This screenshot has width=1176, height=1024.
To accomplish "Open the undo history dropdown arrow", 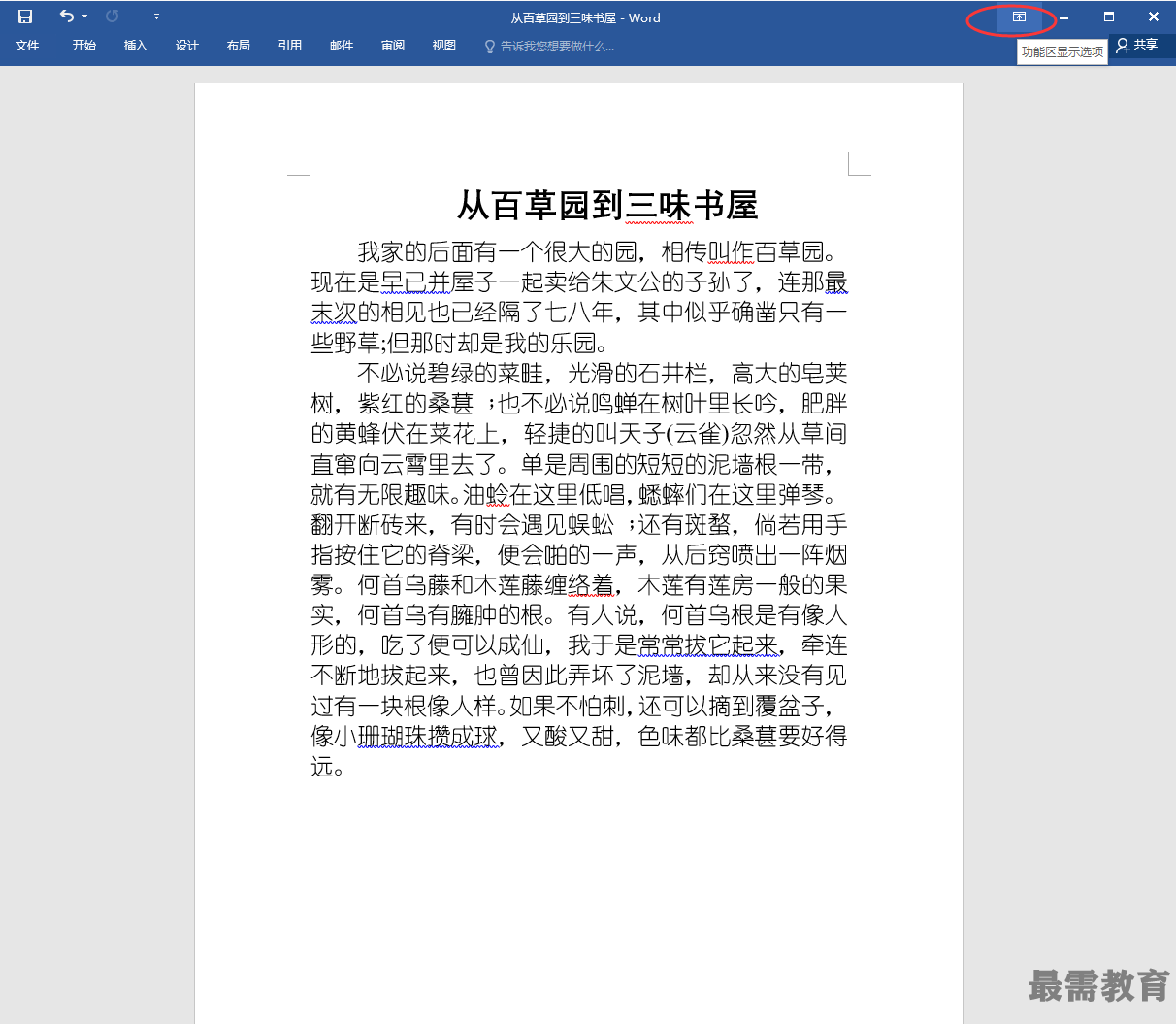I will [x=85, y=17].
